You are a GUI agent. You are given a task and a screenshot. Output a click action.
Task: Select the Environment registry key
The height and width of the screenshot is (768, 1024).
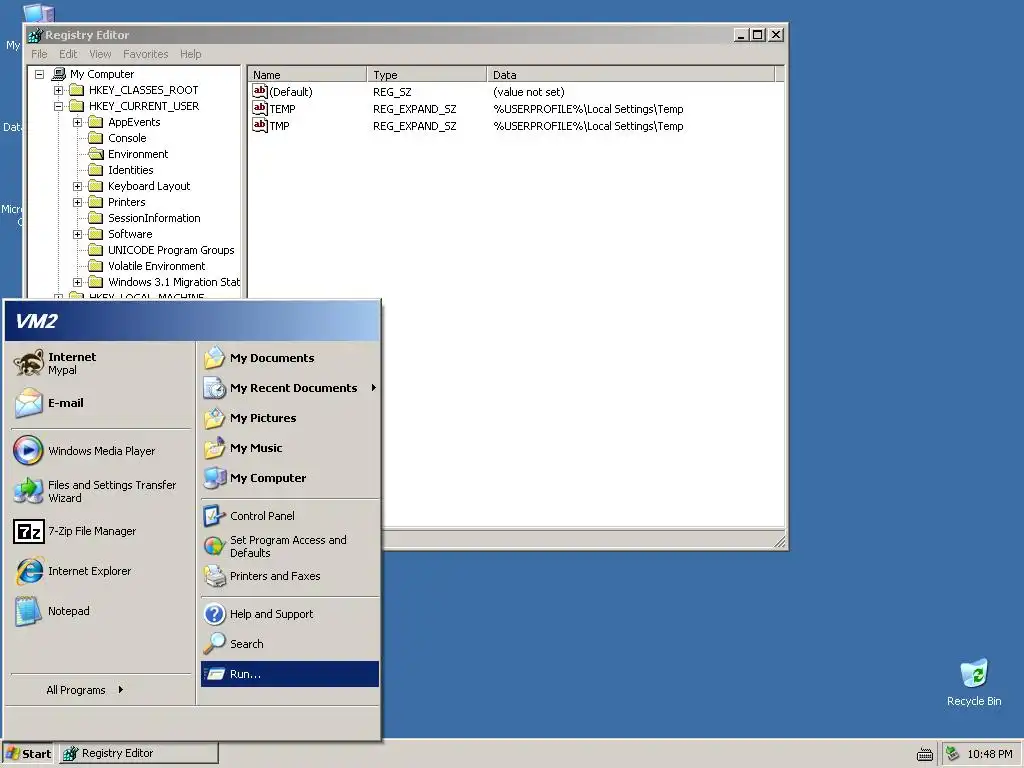tap(138, 154)
